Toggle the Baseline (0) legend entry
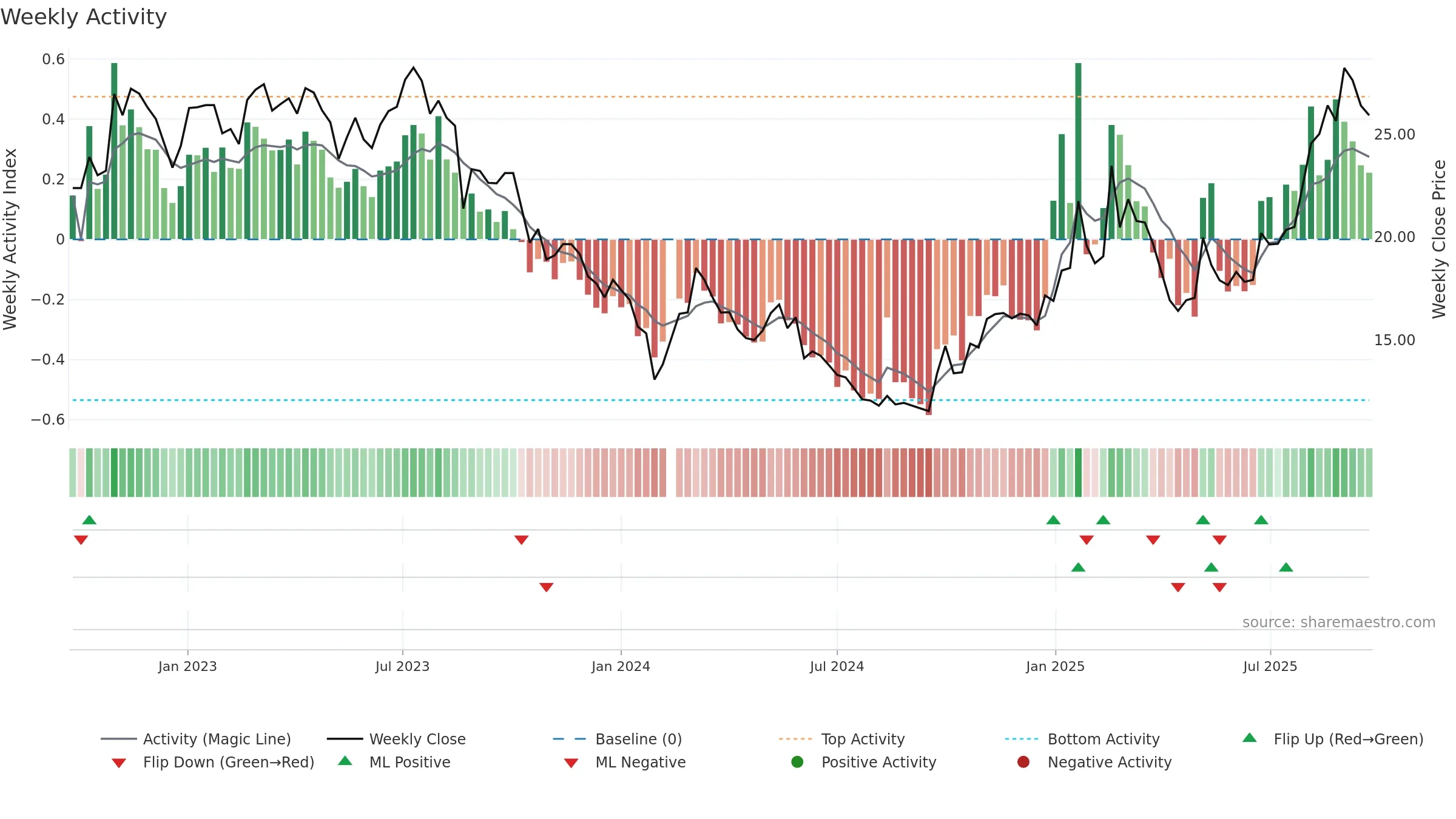 point(618,739)
